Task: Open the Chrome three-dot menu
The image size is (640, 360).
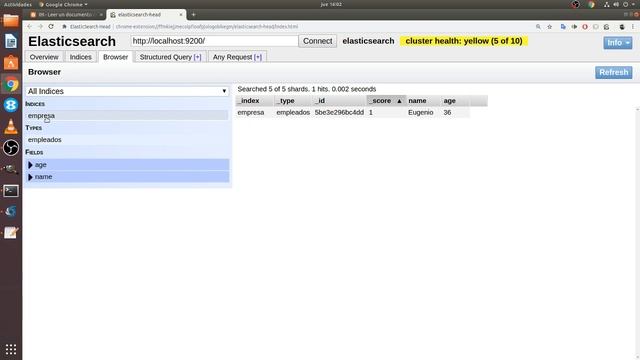Action: click(x=633, y=27)
